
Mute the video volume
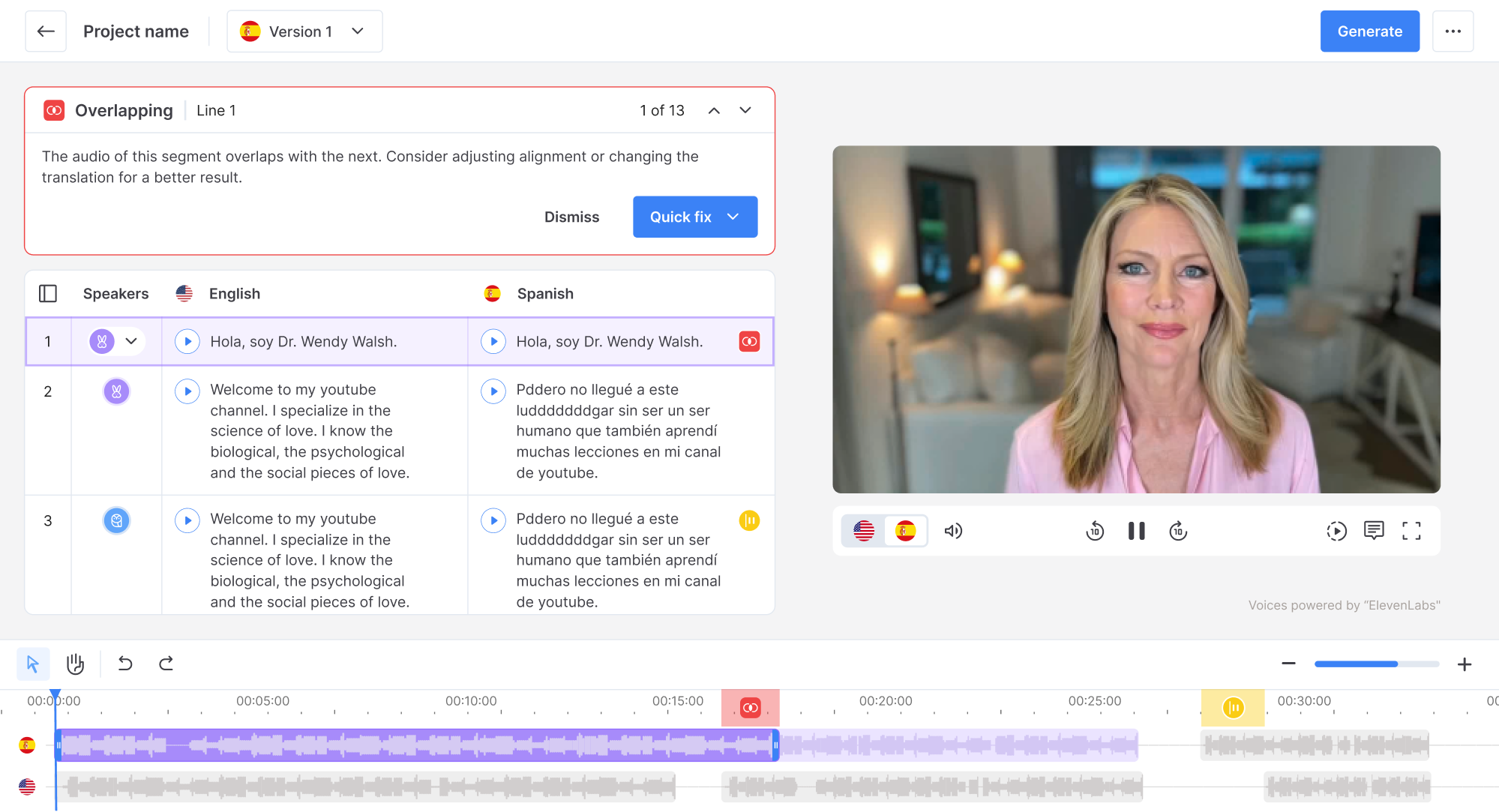953,531
